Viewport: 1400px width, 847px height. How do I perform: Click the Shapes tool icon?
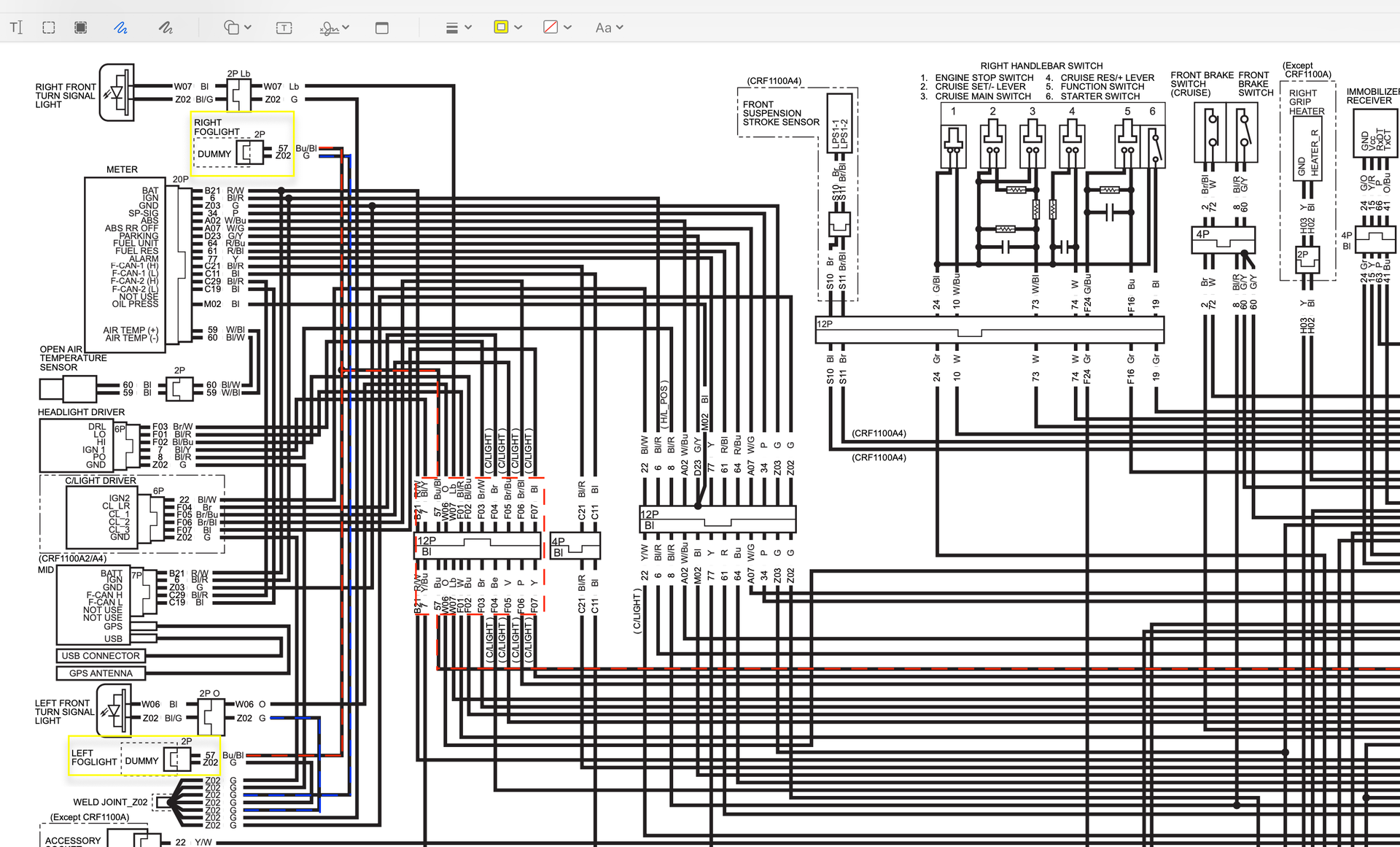[231, 28]
